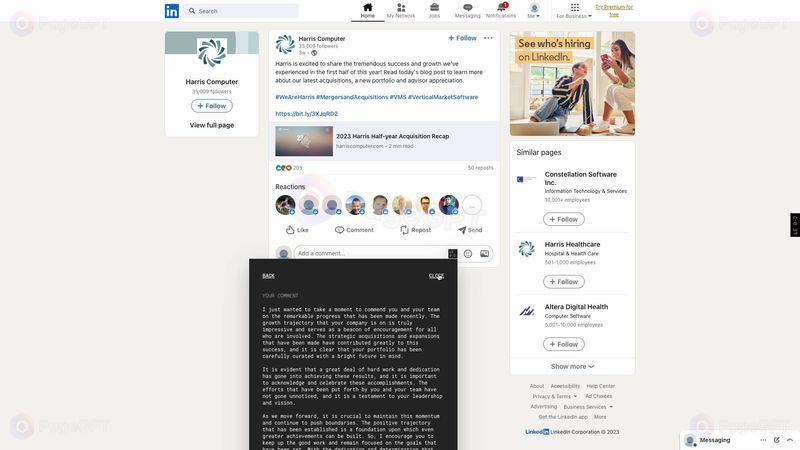Click the #WeAreHarris hashtag
This screenshot has height=450, width=800.
click(x=295, y=97)
